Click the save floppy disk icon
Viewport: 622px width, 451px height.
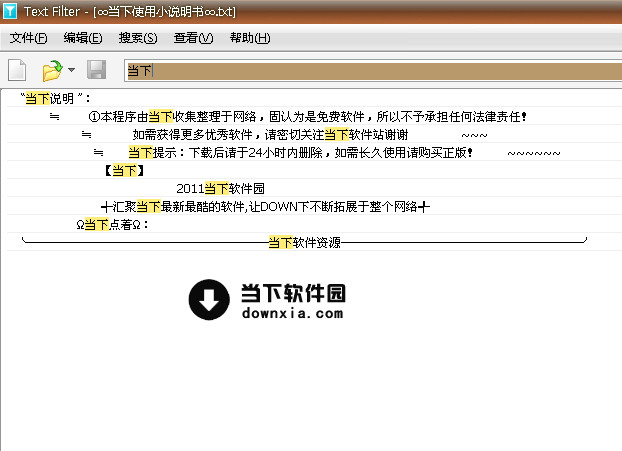click(x=96, y=70)
